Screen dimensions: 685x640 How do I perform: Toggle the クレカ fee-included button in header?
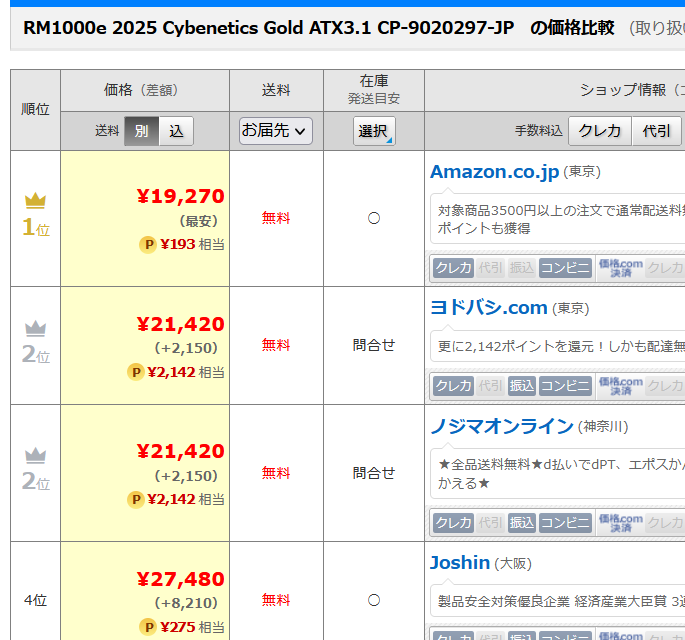point(600,131)
